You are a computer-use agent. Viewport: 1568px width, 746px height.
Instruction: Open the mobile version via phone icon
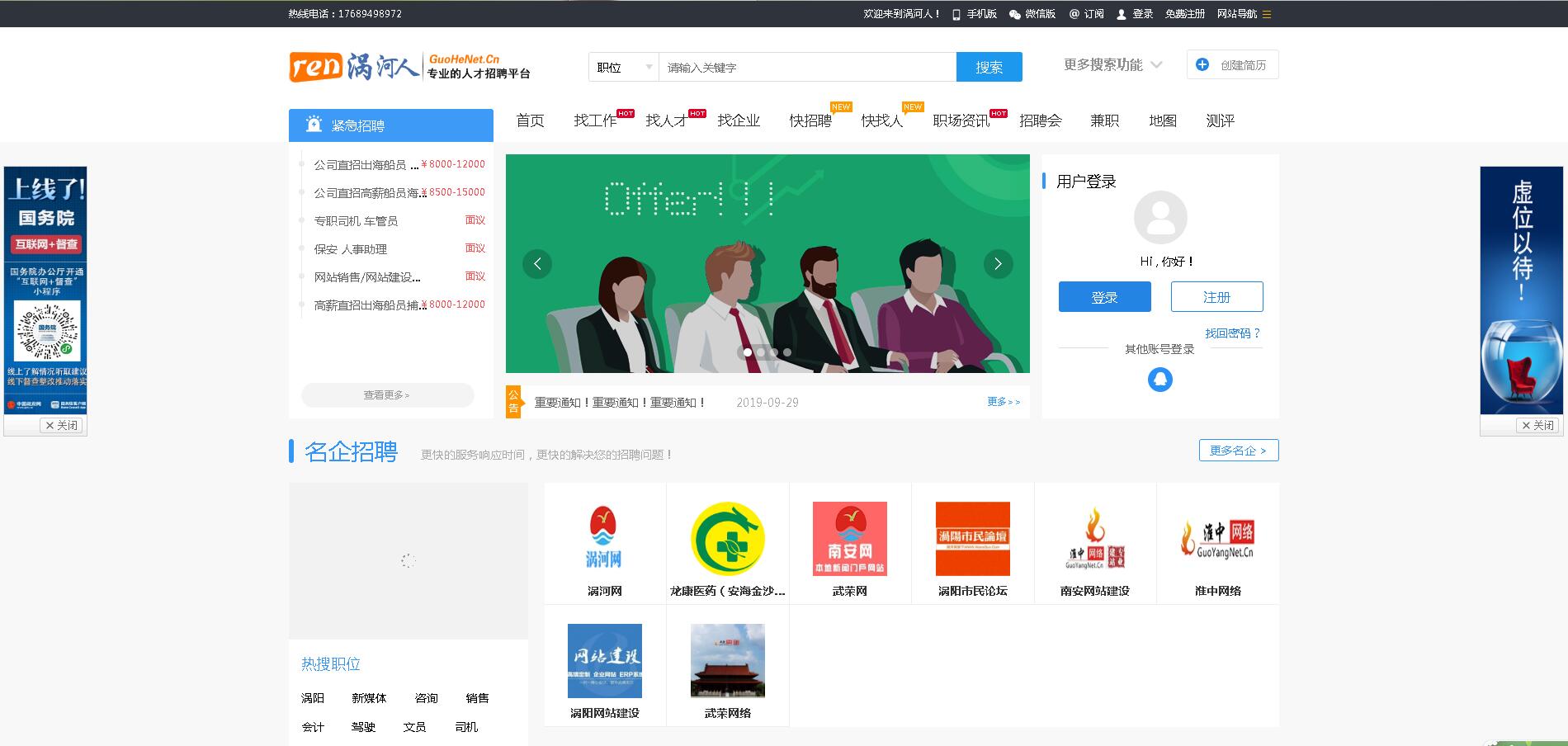pos(955,14)
